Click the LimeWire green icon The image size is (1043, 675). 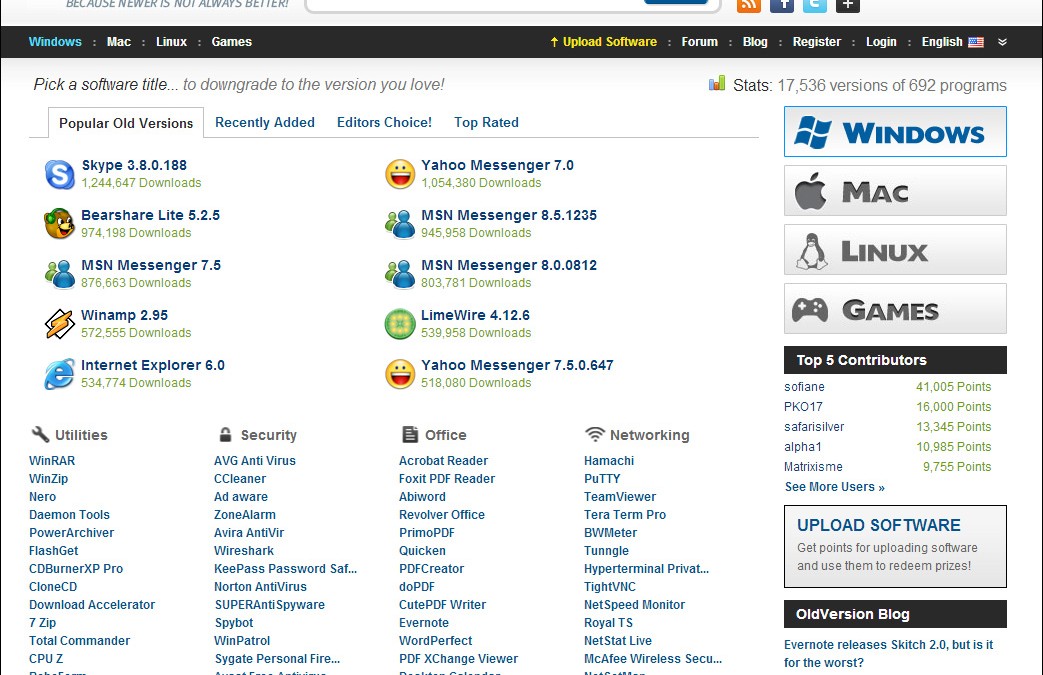(400, 324)
